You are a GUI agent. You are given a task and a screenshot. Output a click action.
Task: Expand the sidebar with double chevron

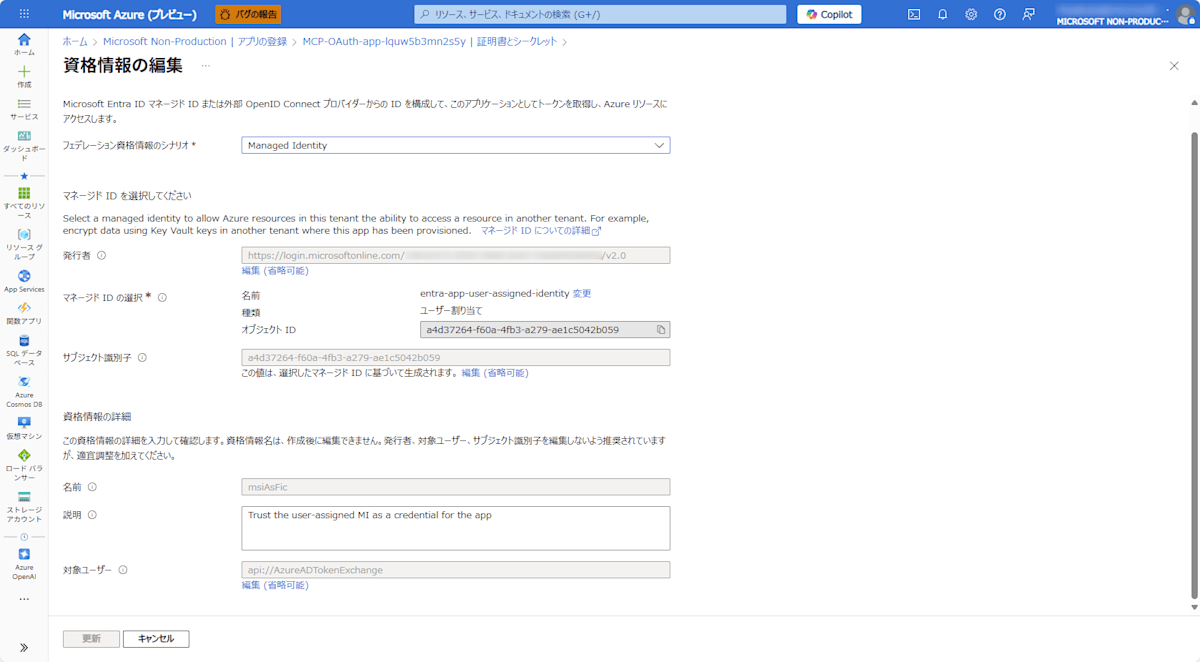coord(24,647)
